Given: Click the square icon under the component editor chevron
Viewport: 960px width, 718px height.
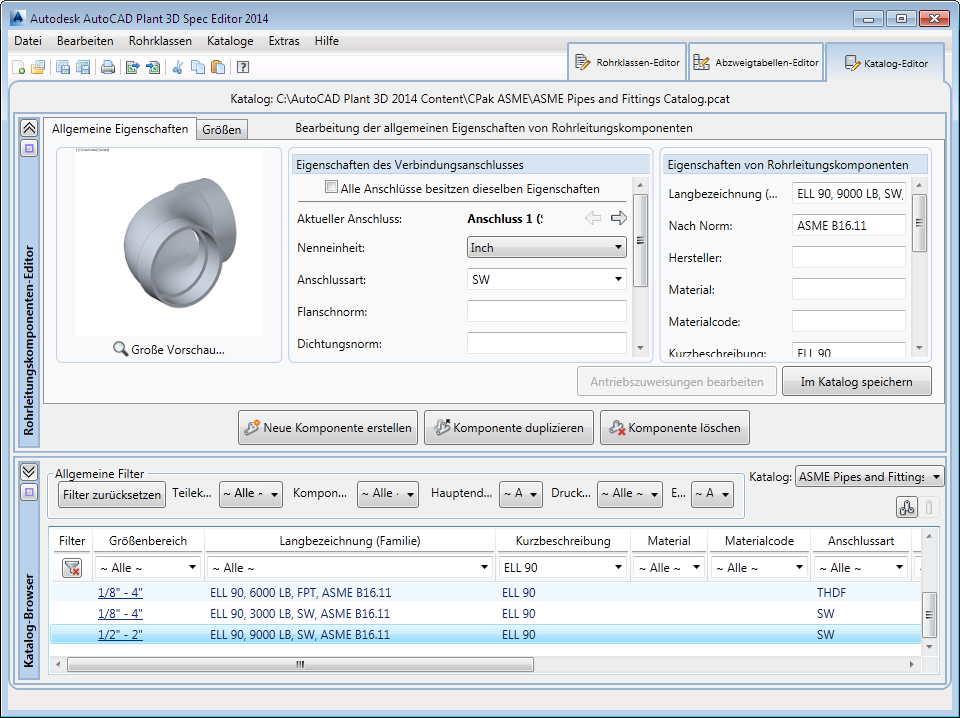Looking at the screenshot, I should [29, 148].
